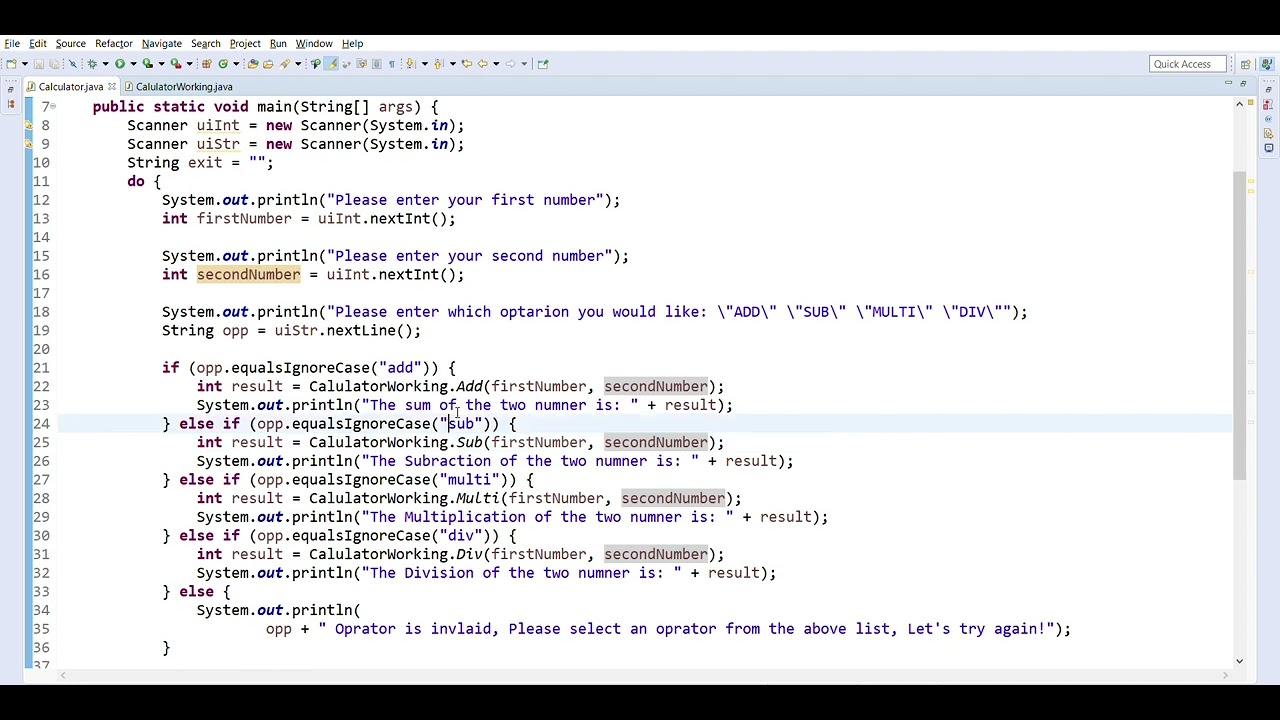Click the Search flashlight toolbar icon
This screenshot has height=720, width=1280.
pyautogui.click(x=284, y=64)
